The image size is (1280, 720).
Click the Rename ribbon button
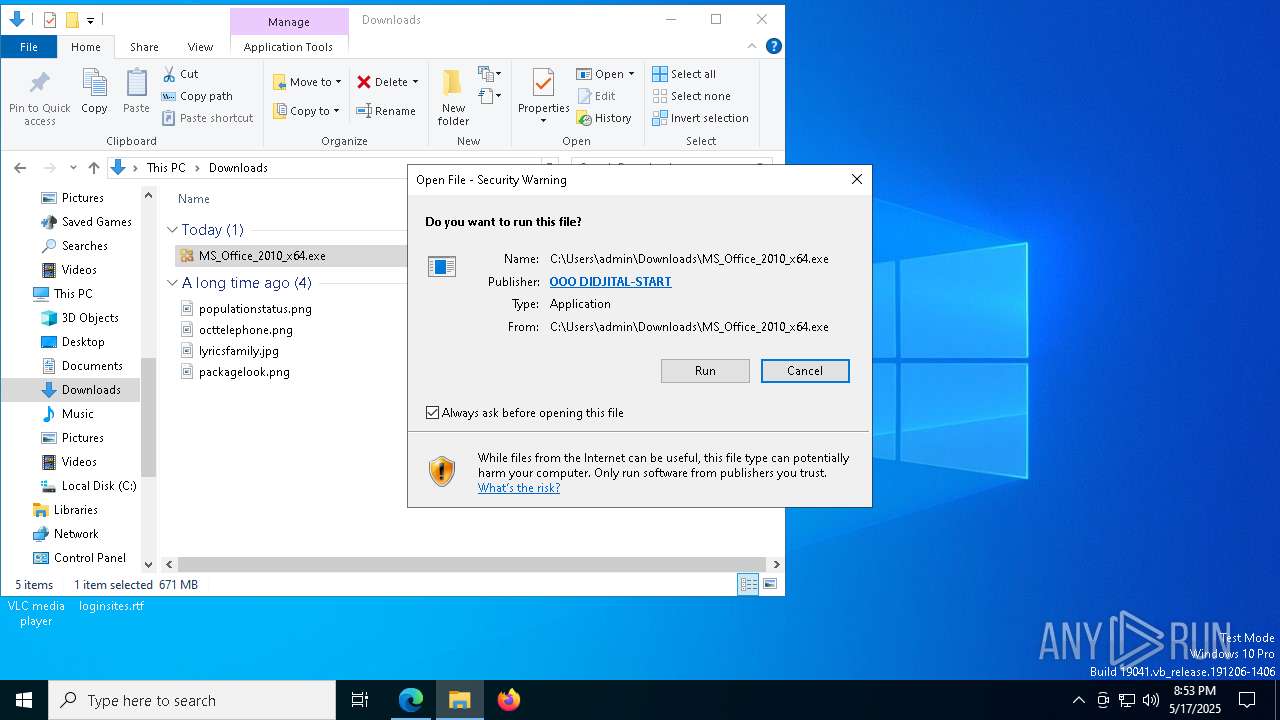pos(386,111)
